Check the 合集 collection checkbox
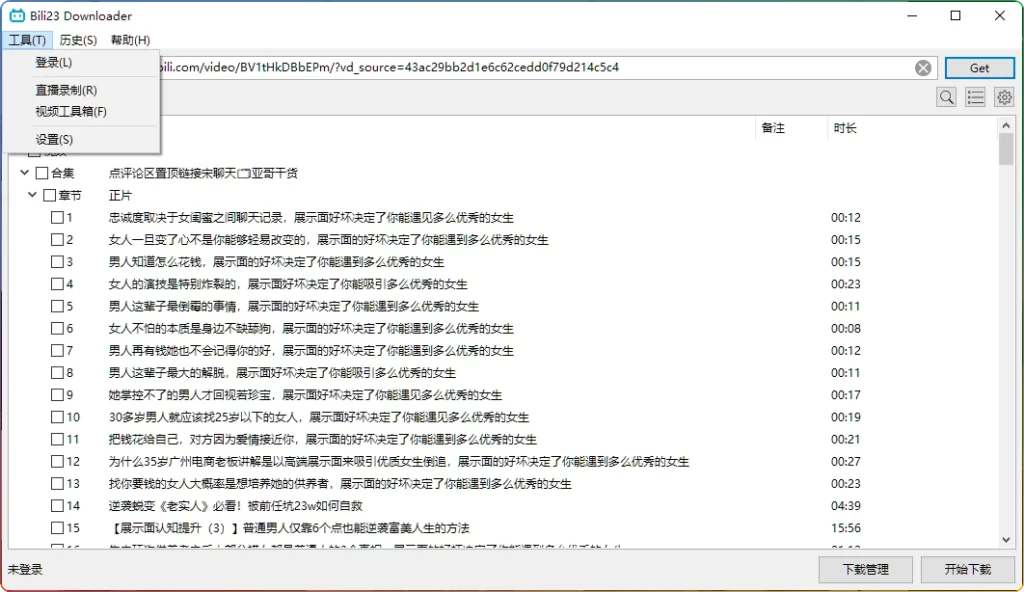1024x592 pixels. (40, 170)
